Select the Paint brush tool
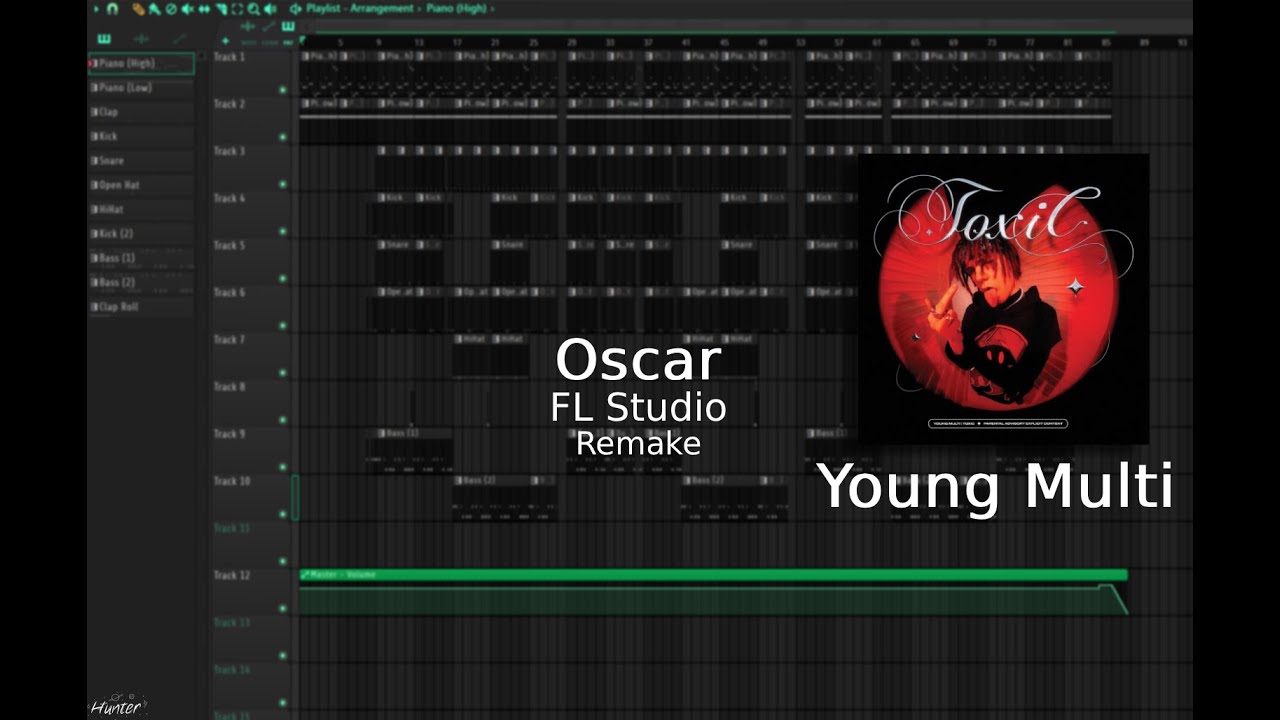The image size is (1280, 720). (155, 9)
